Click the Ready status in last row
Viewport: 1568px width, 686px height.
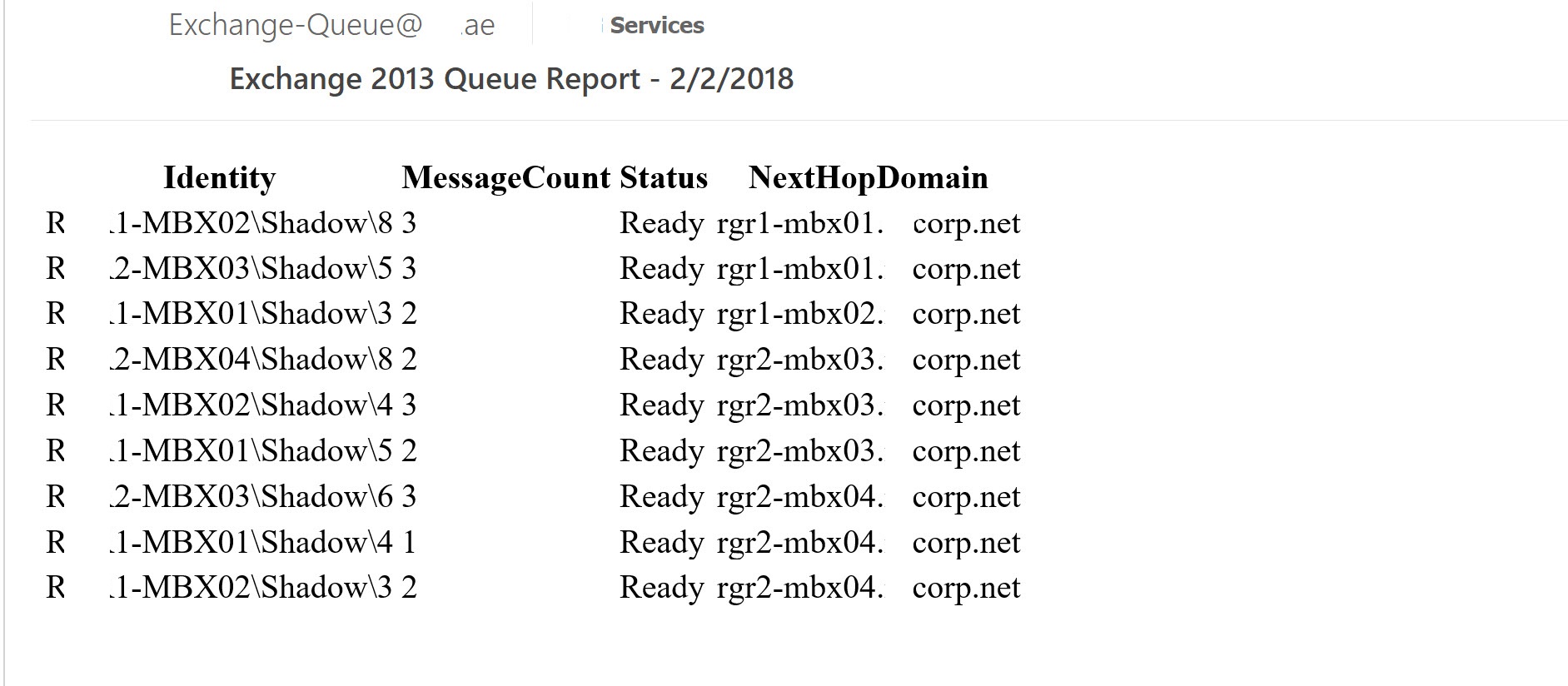[x=662, y=588]
